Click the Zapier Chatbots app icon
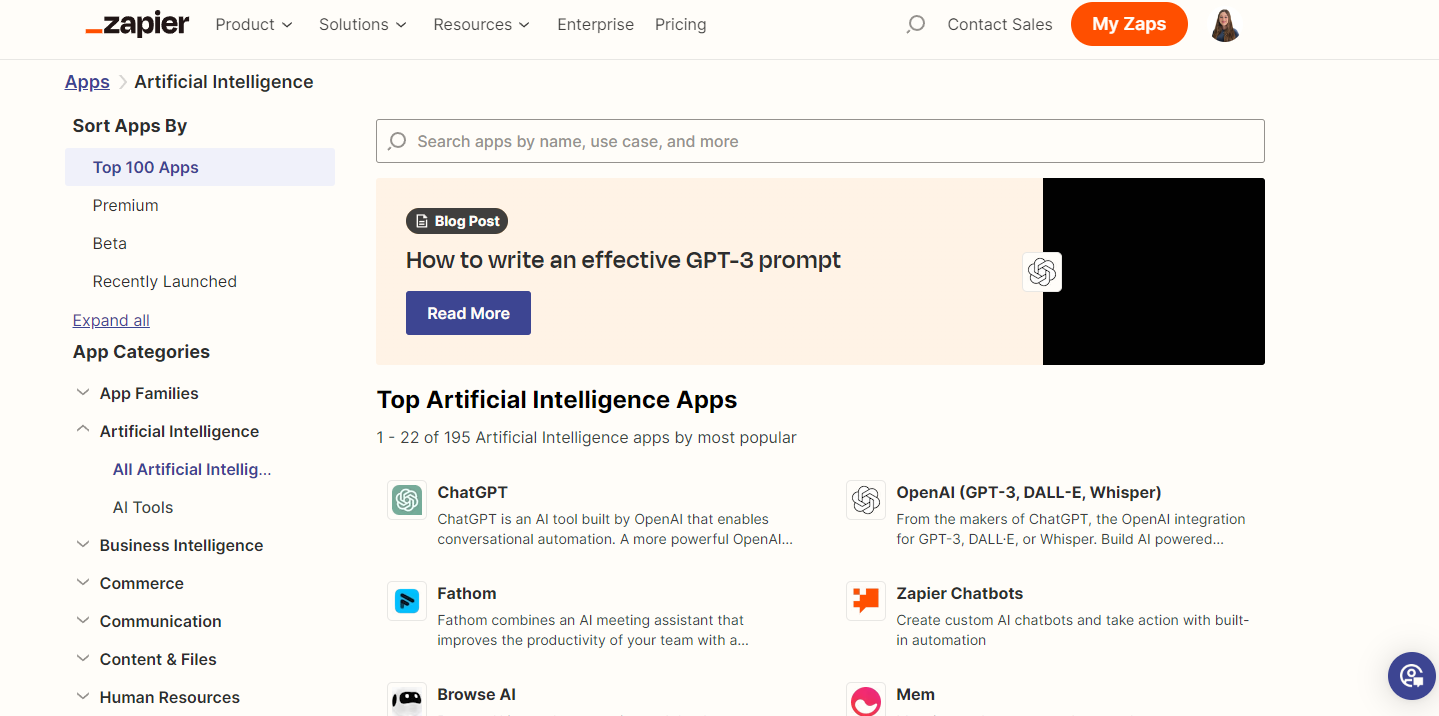This screenshot has height=716, width=1439. point(866,601)
